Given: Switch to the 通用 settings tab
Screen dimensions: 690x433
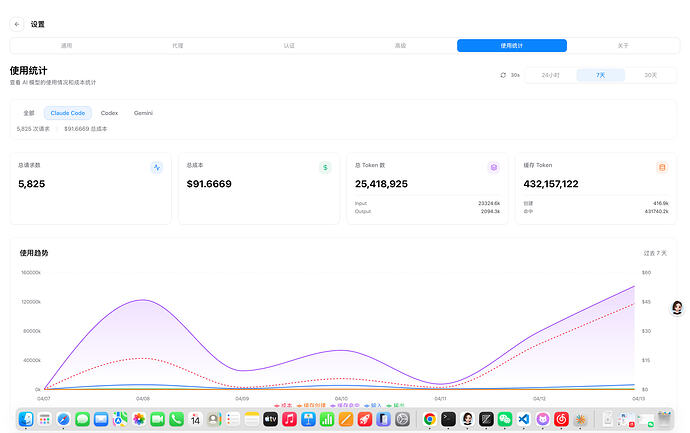Looking at the screenshot, I should 66,46.
